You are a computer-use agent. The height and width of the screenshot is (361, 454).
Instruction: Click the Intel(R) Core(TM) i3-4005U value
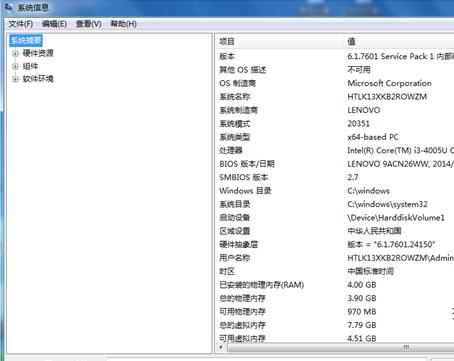(400, 151)
